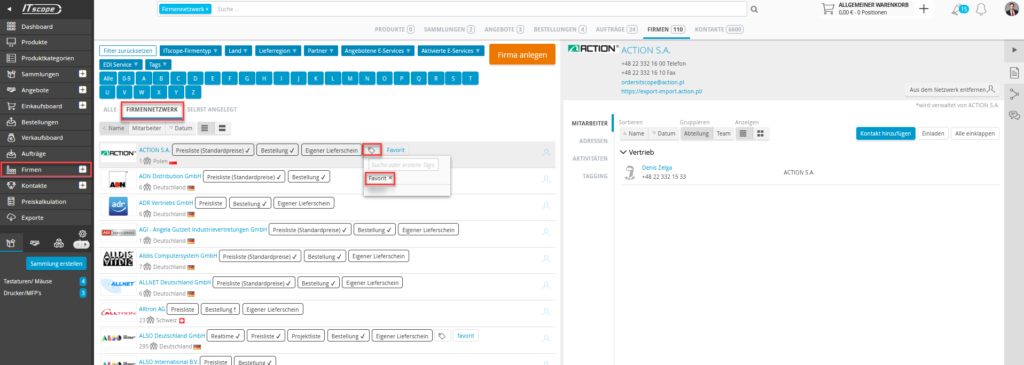Image resolution: width=1024 pixels, height=365 pixels.
Task: Sort company list by Mitarbeiter
Action: (x=146, y=128)
